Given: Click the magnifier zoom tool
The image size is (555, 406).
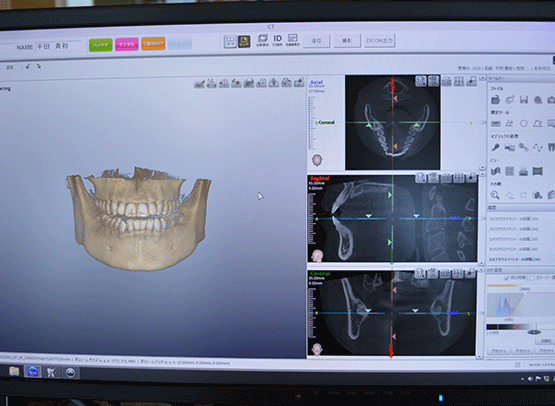Looking at the screenshot, I should coord(495,195).
